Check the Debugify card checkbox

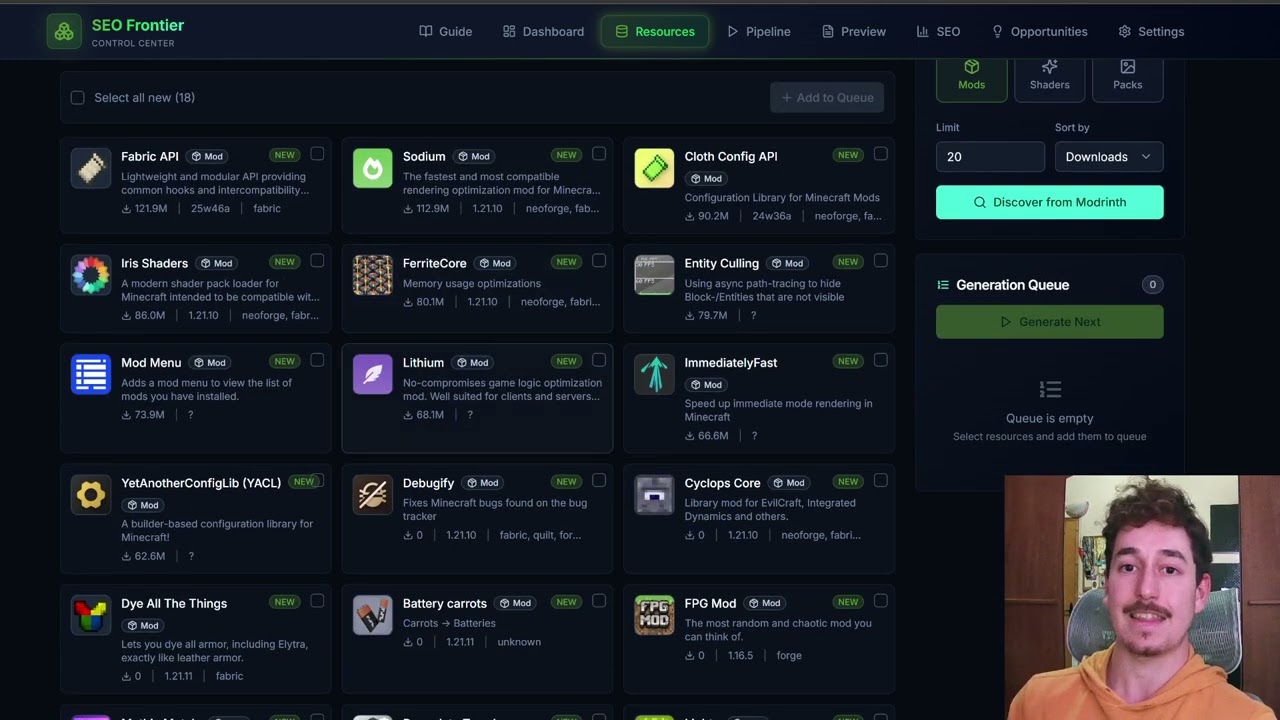(x=599, y=481)
